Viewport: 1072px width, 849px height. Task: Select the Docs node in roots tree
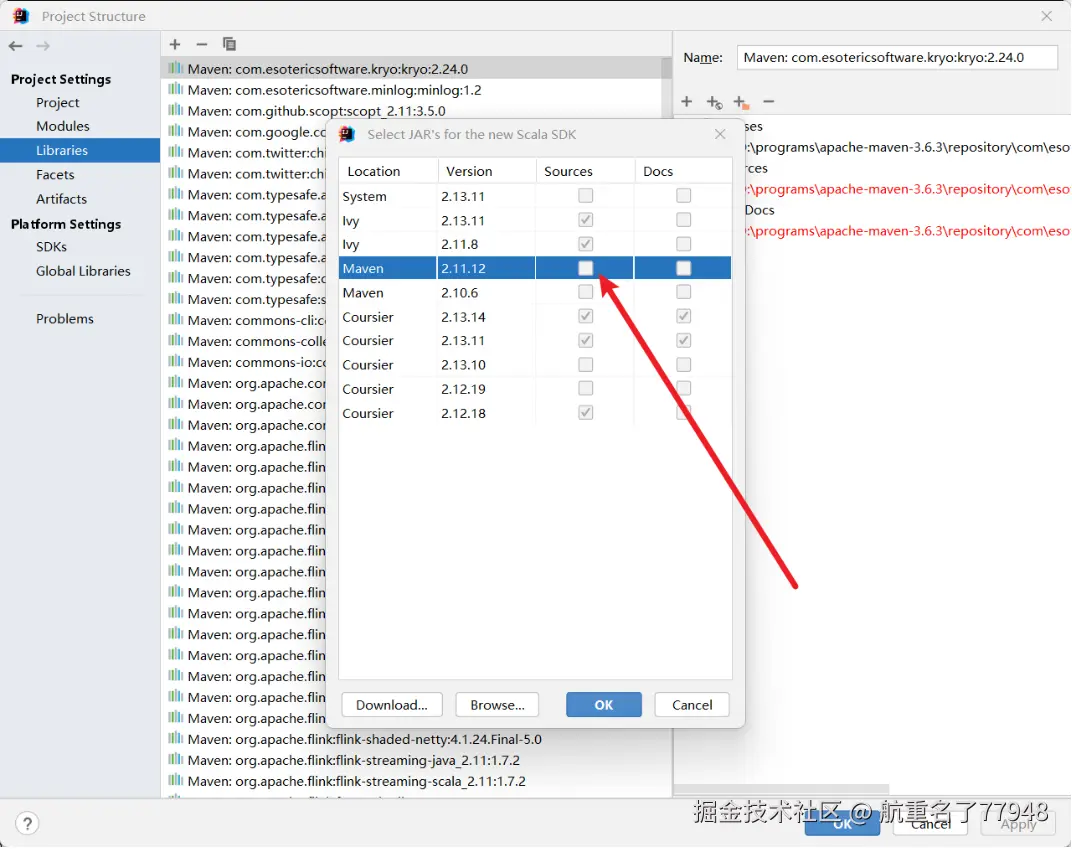pyautogui.click(x=759, y=211)
